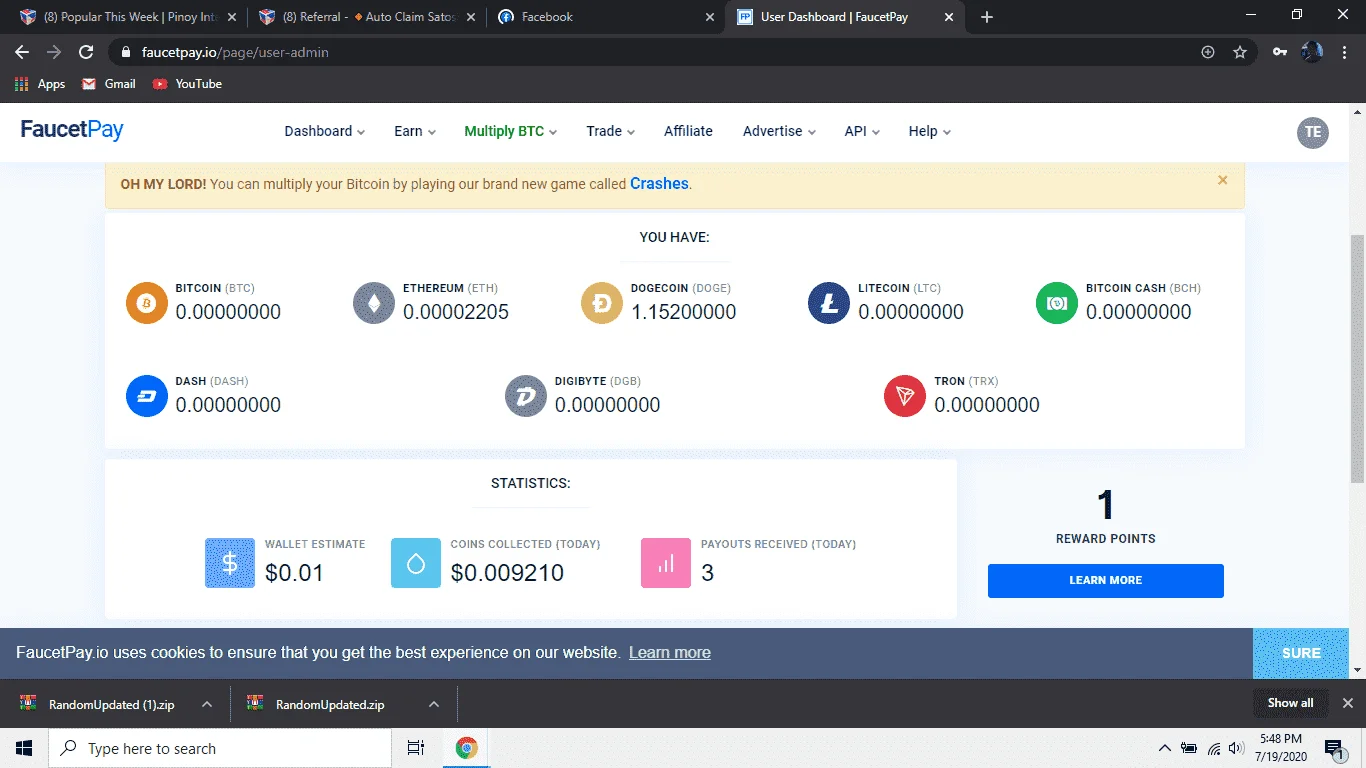
Task: Go back using the browser back arrow
Action: pos(22,52)
